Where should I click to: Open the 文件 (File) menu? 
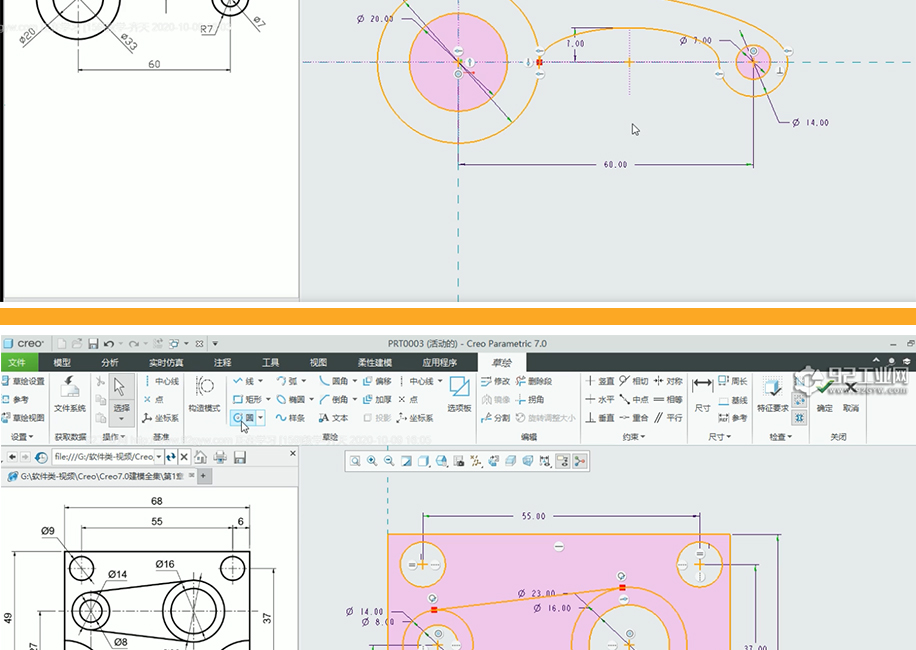[17, 363]
